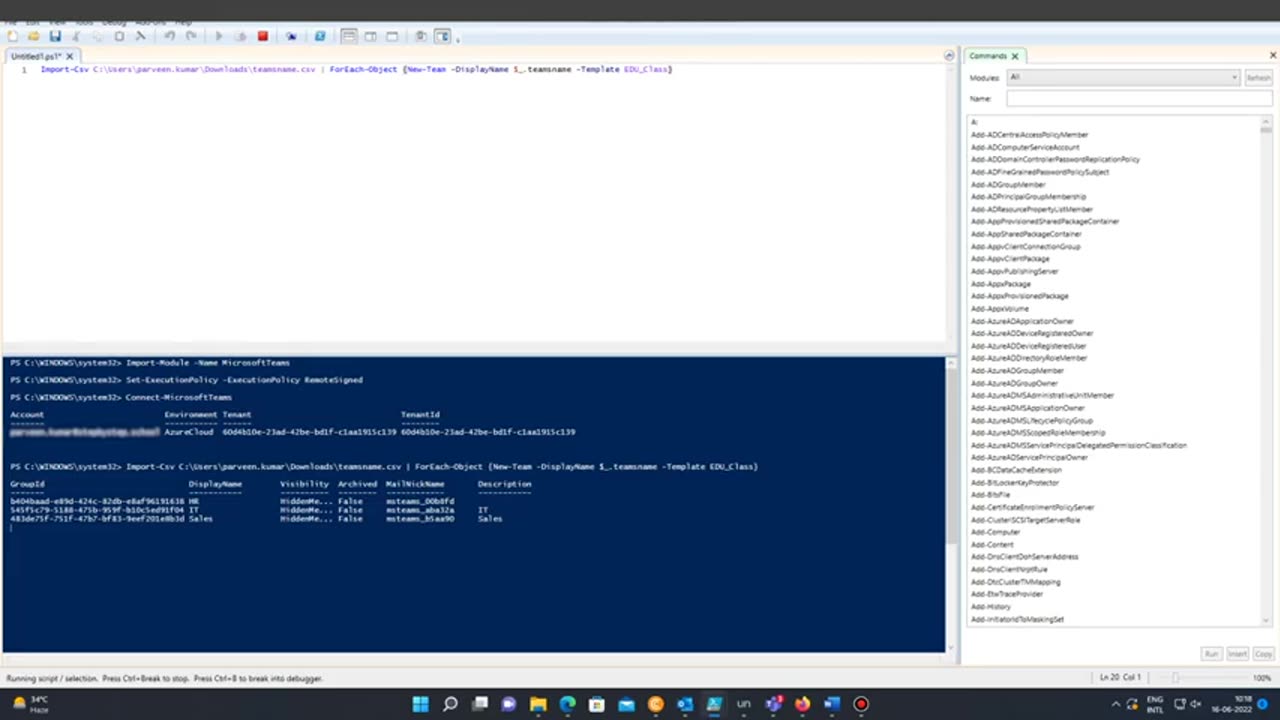Create a new script with New icon

[x=12, y=36]
